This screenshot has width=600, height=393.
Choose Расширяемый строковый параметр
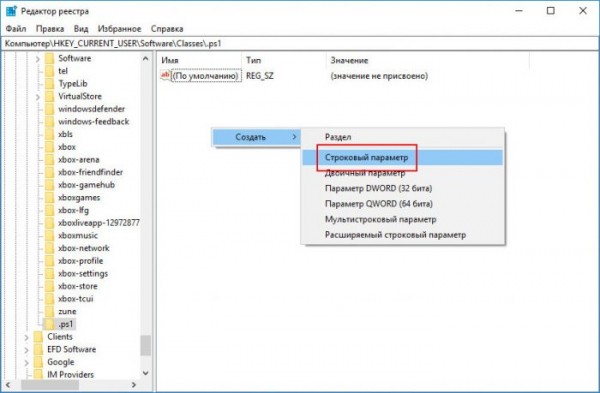(x=403, y=235)
